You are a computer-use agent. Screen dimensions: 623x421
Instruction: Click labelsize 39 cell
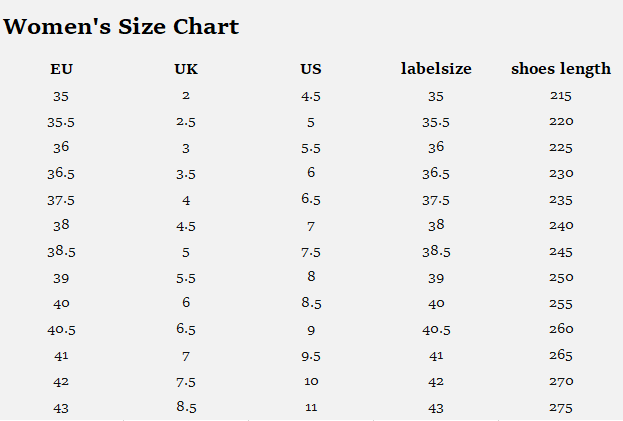pyautogui.click(x=436, y=278)
